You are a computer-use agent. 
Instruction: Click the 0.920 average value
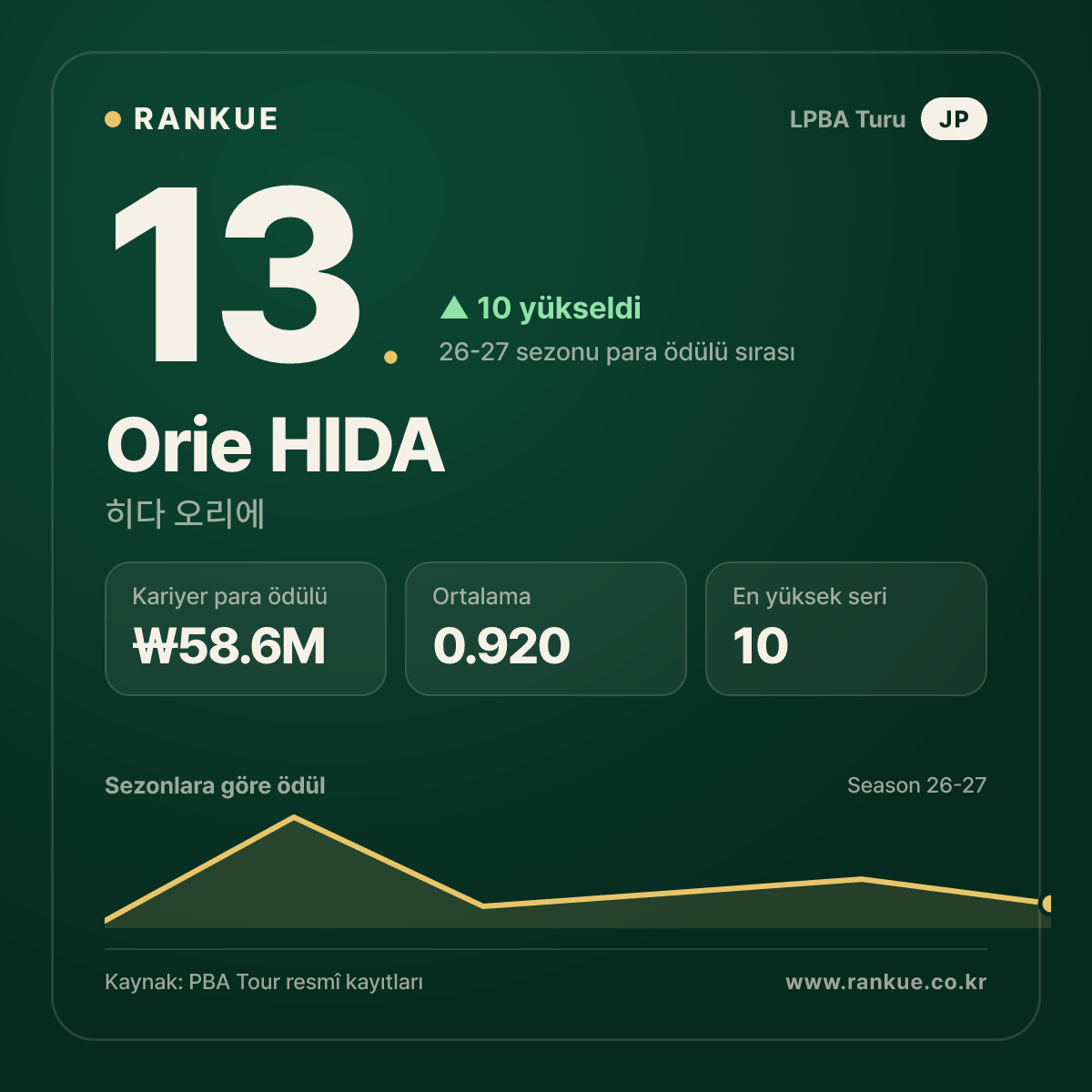point(501,647)
